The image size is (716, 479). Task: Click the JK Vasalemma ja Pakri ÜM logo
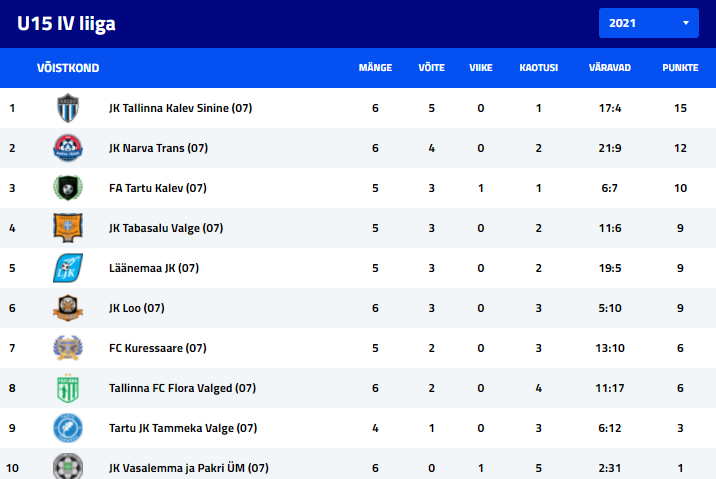(x=68, y=466)
